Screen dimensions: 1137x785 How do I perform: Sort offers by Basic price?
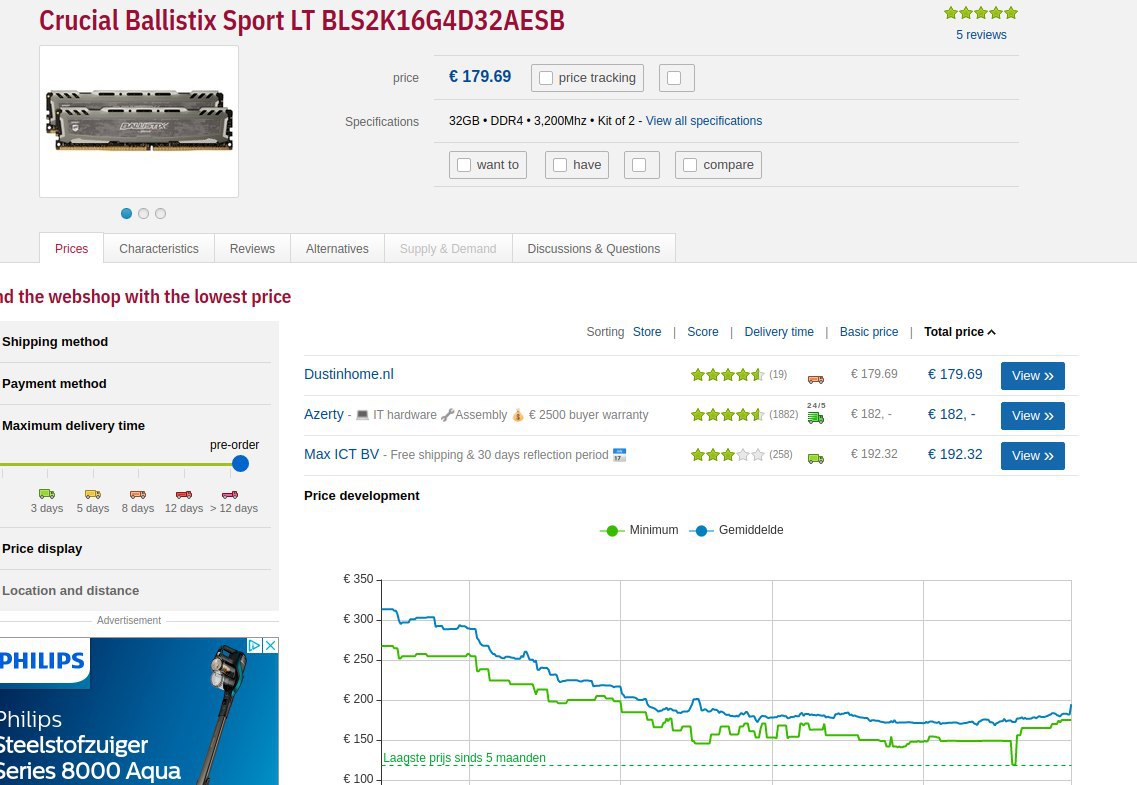[x=869, y=332]
